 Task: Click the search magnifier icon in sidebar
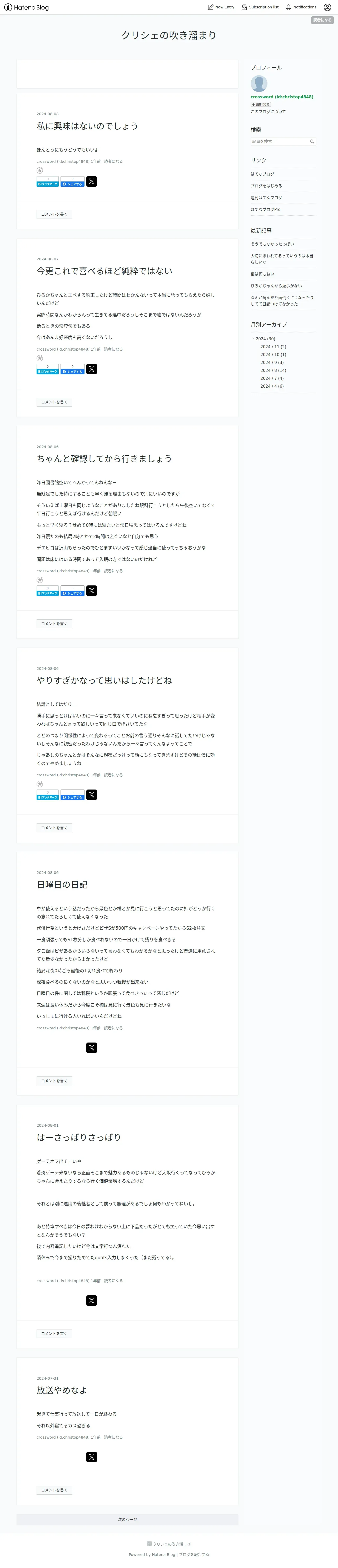click(312, 141)
